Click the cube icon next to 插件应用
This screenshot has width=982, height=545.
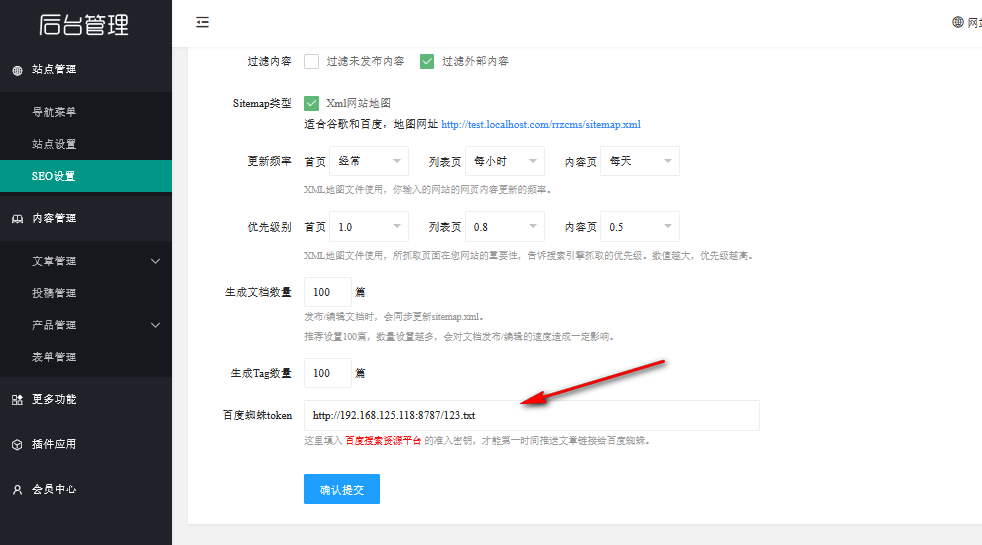18,445
